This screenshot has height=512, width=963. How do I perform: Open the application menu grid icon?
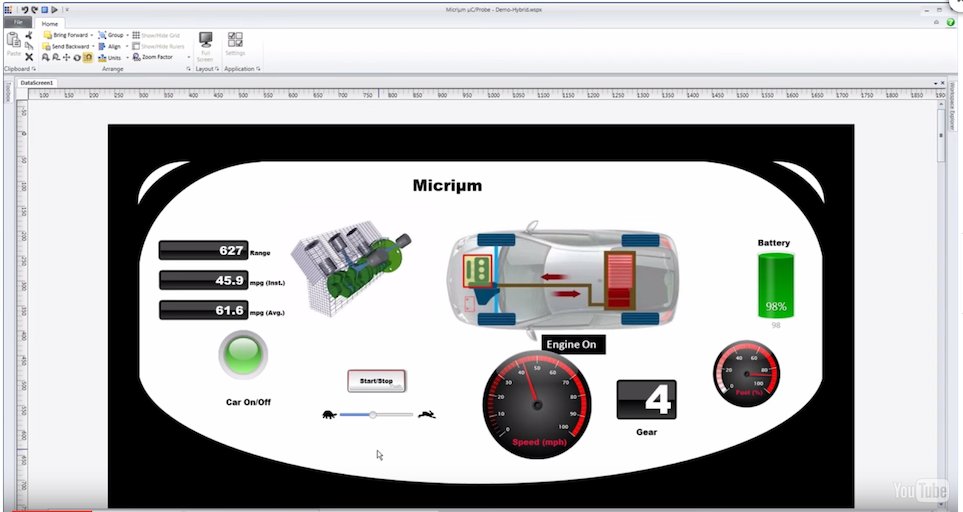(x=8, y=10)
